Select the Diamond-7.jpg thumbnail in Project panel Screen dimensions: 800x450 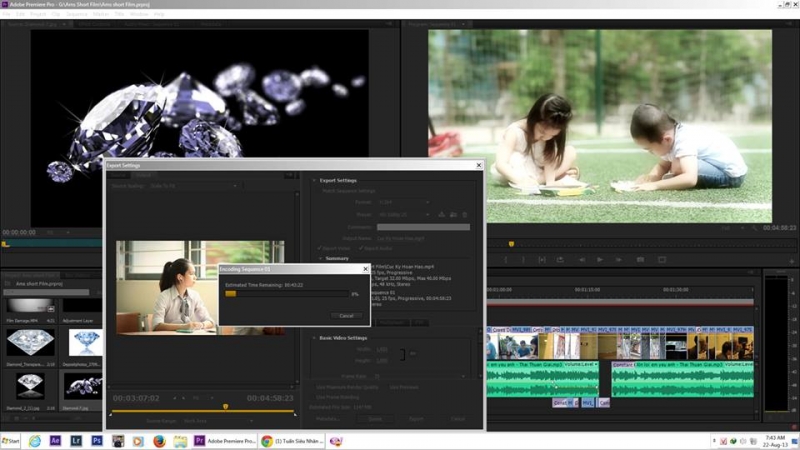pyautogui.click(x=83, y=386)
